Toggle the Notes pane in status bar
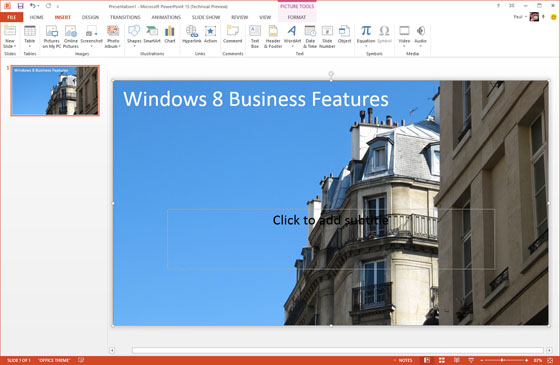 403,360
